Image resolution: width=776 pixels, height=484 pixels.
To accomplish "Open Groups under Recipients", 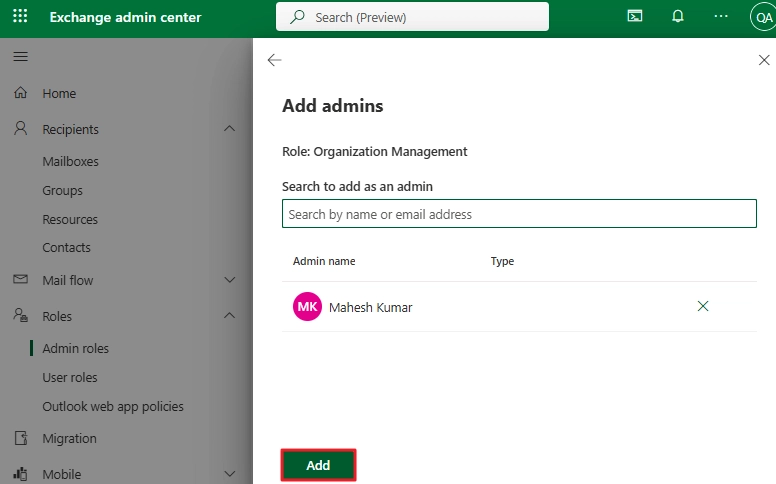I will click(x=62, y=191).
